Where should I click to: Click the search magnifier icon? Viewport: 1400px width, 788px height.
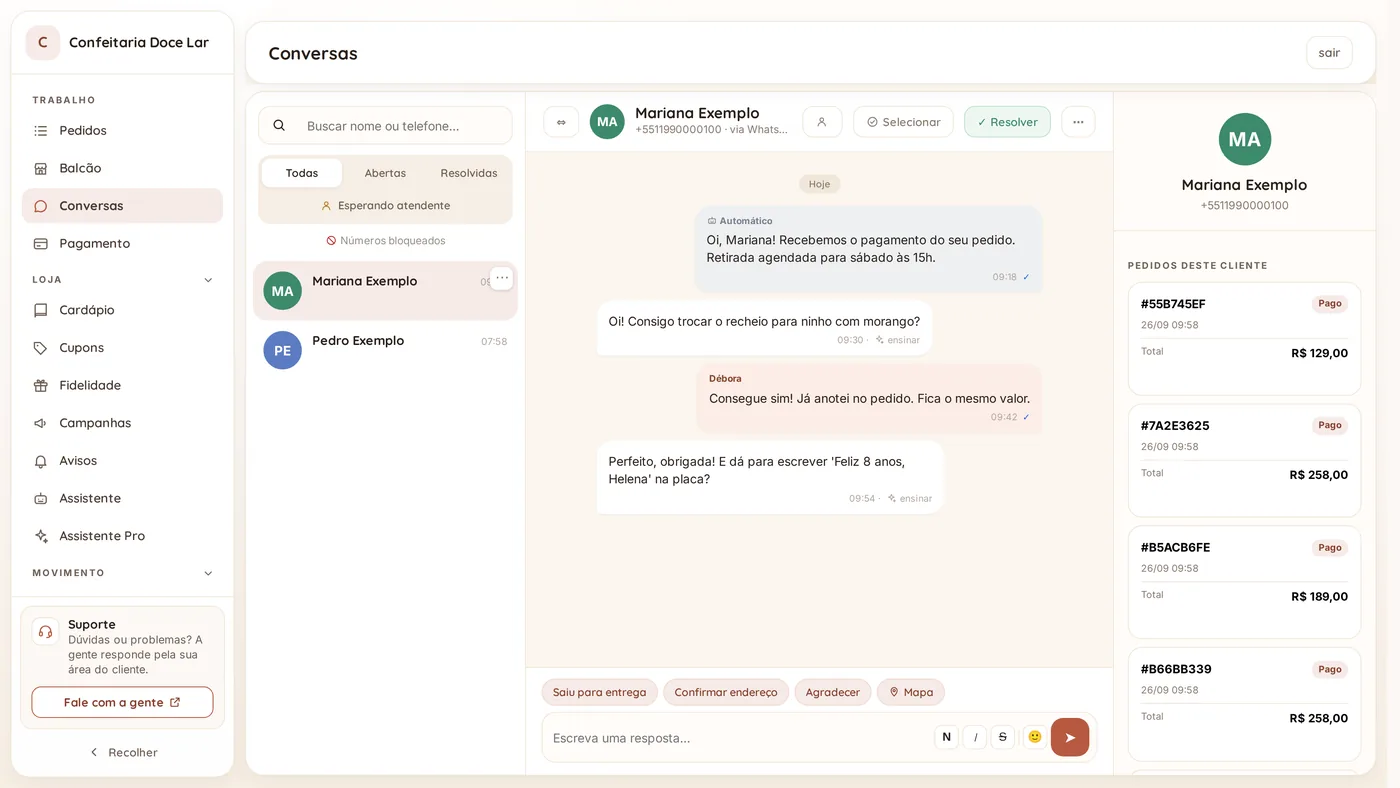point(279,126)
